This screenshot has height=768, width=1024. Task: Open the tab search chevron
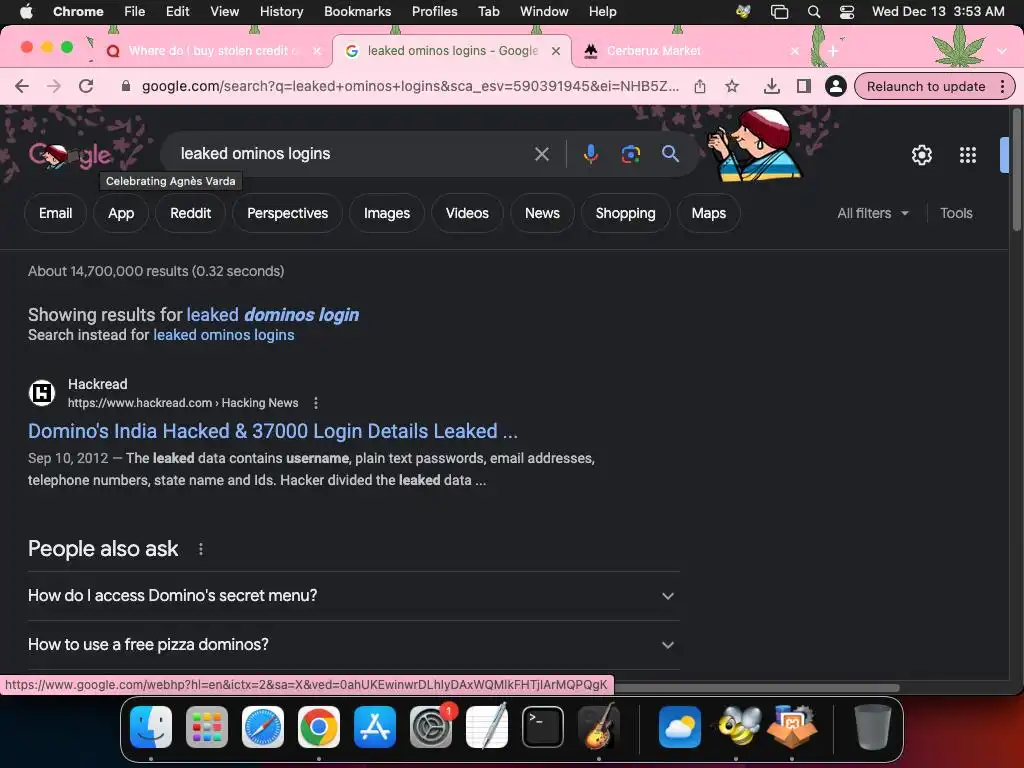pos(1002,51)
